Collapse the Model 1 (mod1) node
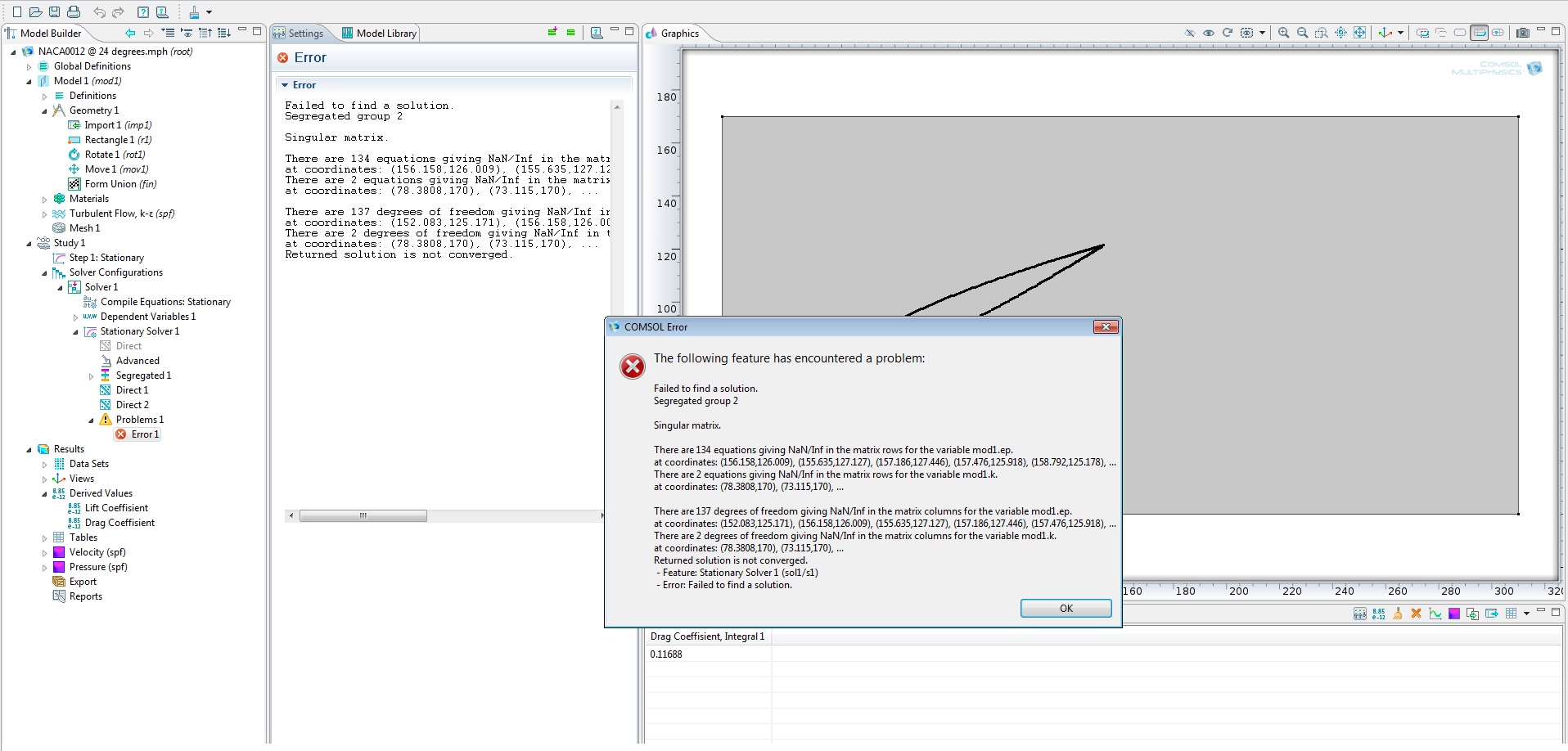Screen dimensions: 1568x751 [x=29, y=81]
